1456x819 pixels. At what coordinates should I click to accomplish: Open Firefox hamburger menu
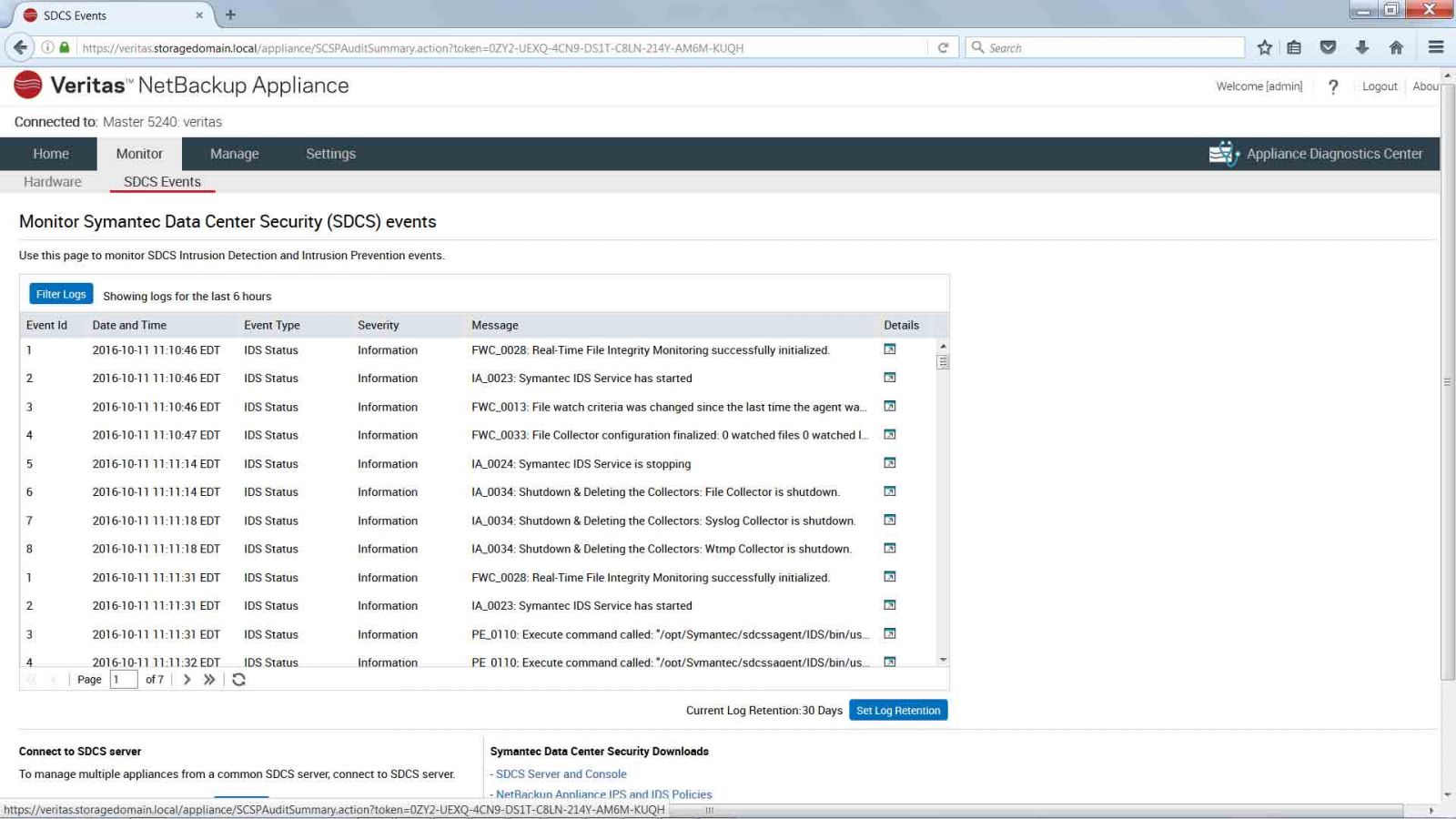pos(1436,47)
